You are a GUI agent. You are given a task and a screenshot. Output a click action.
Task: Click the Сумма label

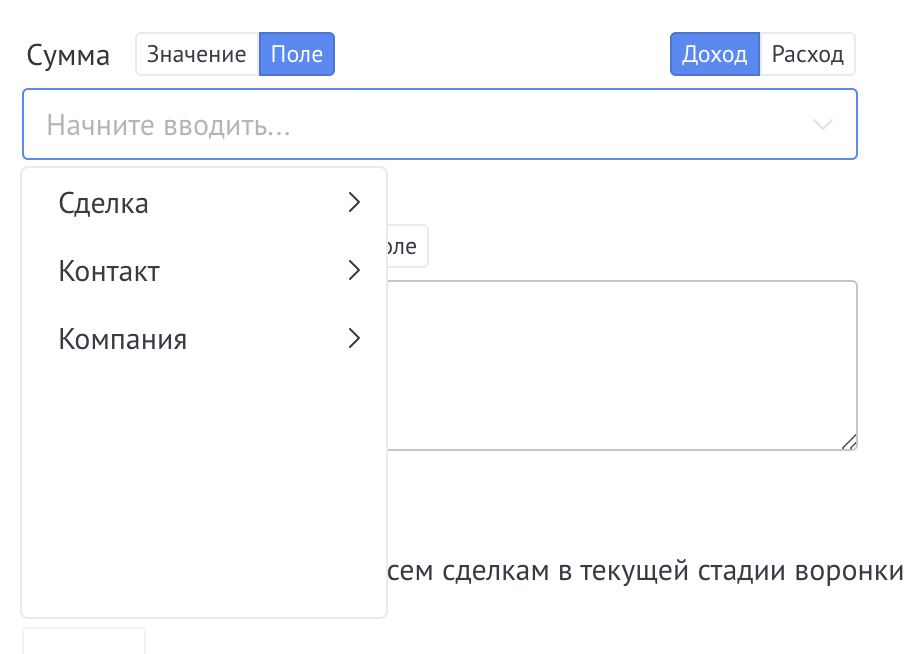coord(68,55)
